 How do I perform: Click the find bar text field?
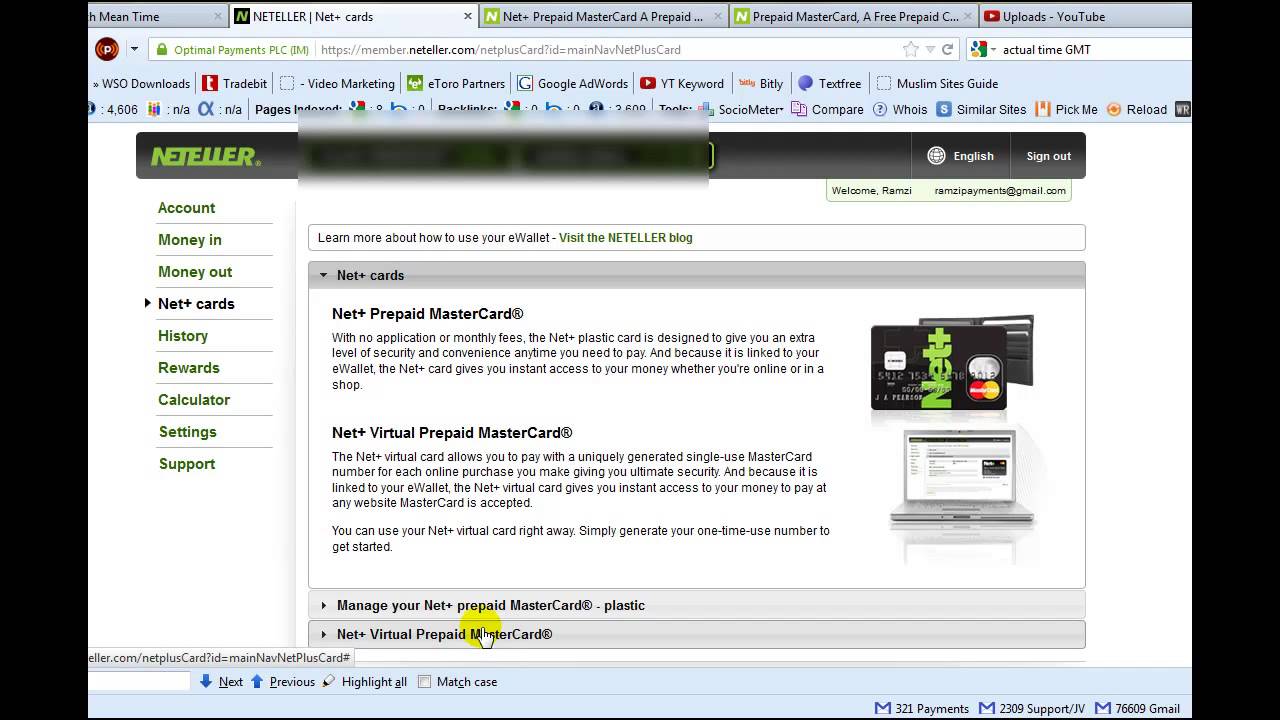[x=138, y=682]
